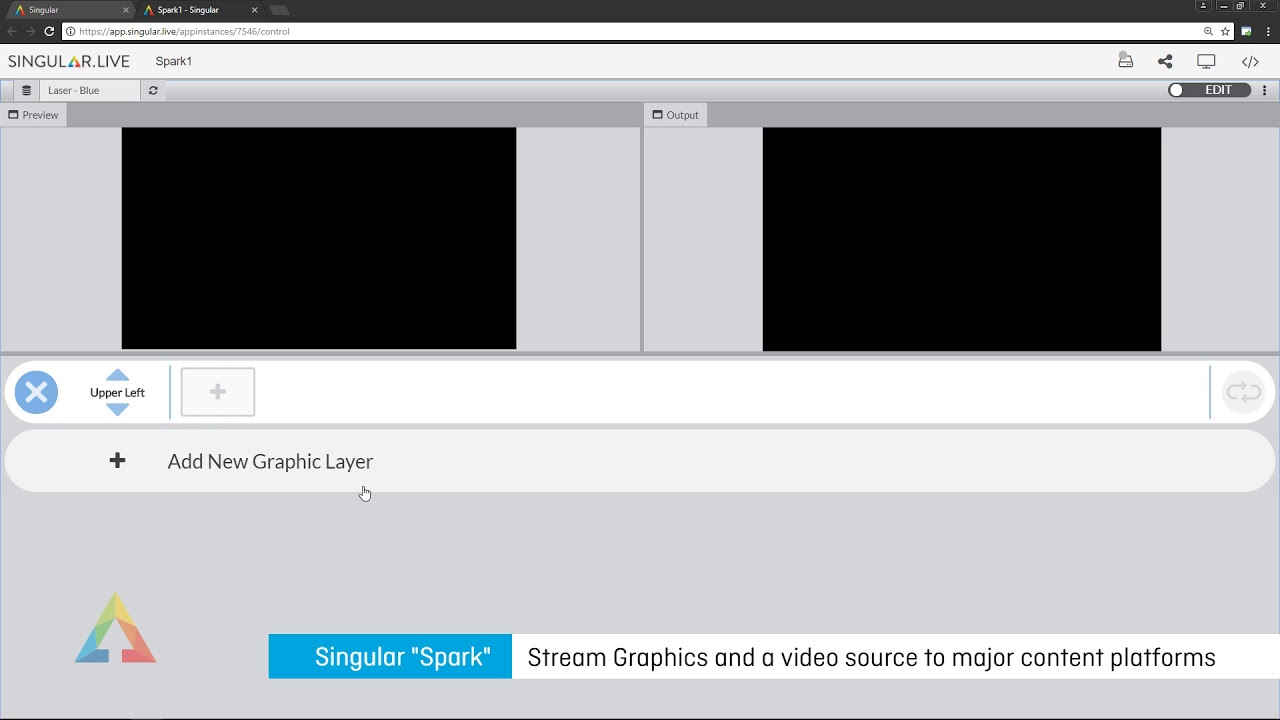This screenshot has width=1280, height=720.
Task: Click the site info icon in address bar
Action: pos(71,31)
